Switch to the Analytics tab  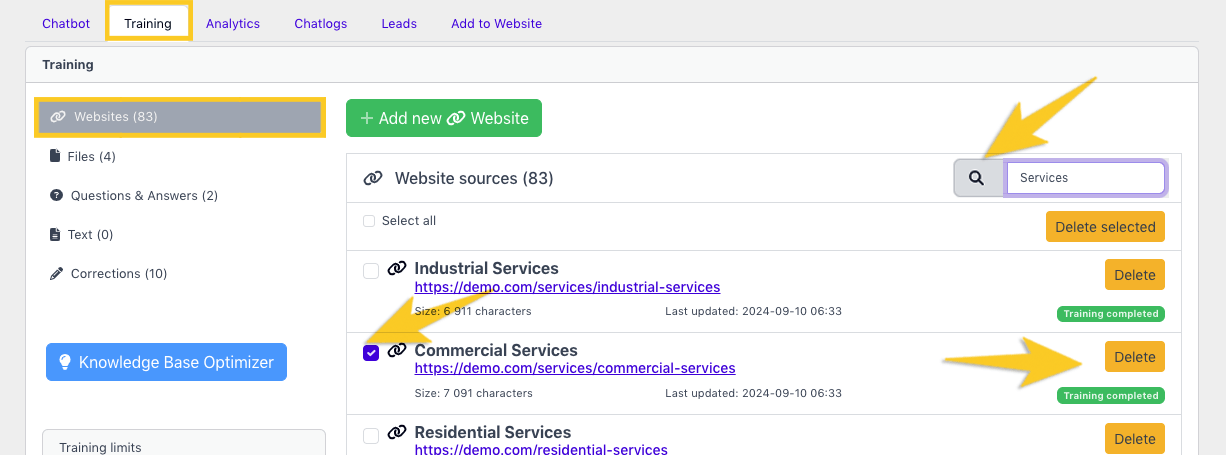tap(232, 23)
